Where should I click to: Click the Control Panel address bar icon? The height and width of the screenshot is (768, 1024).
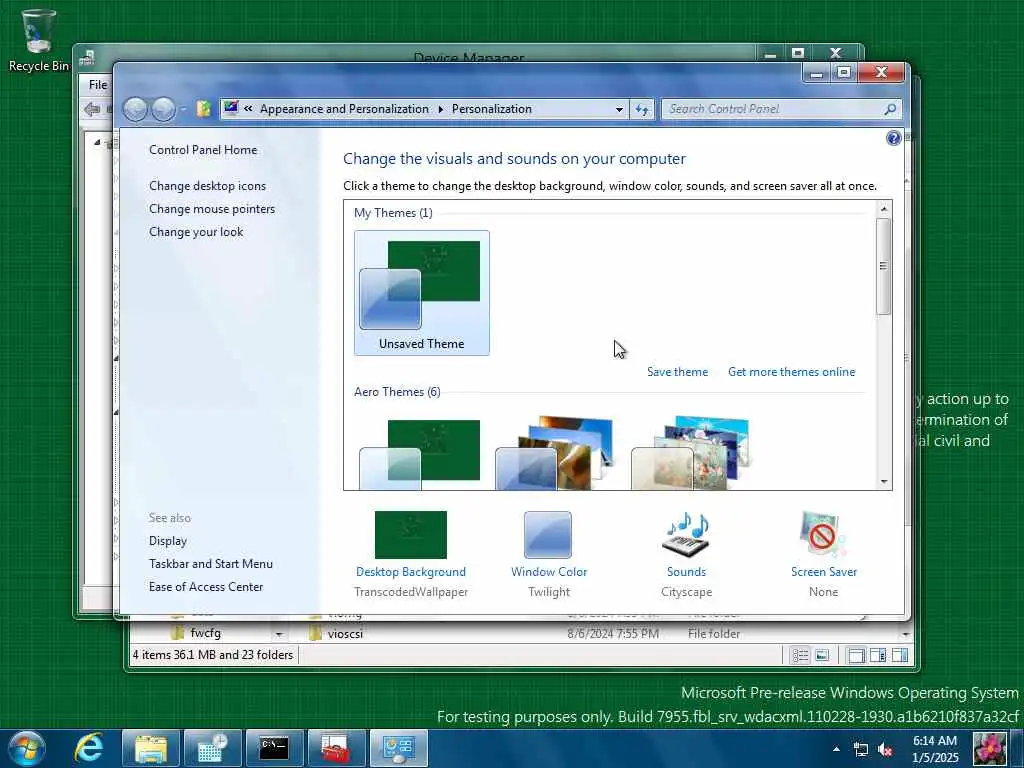(x=231, y=108)
